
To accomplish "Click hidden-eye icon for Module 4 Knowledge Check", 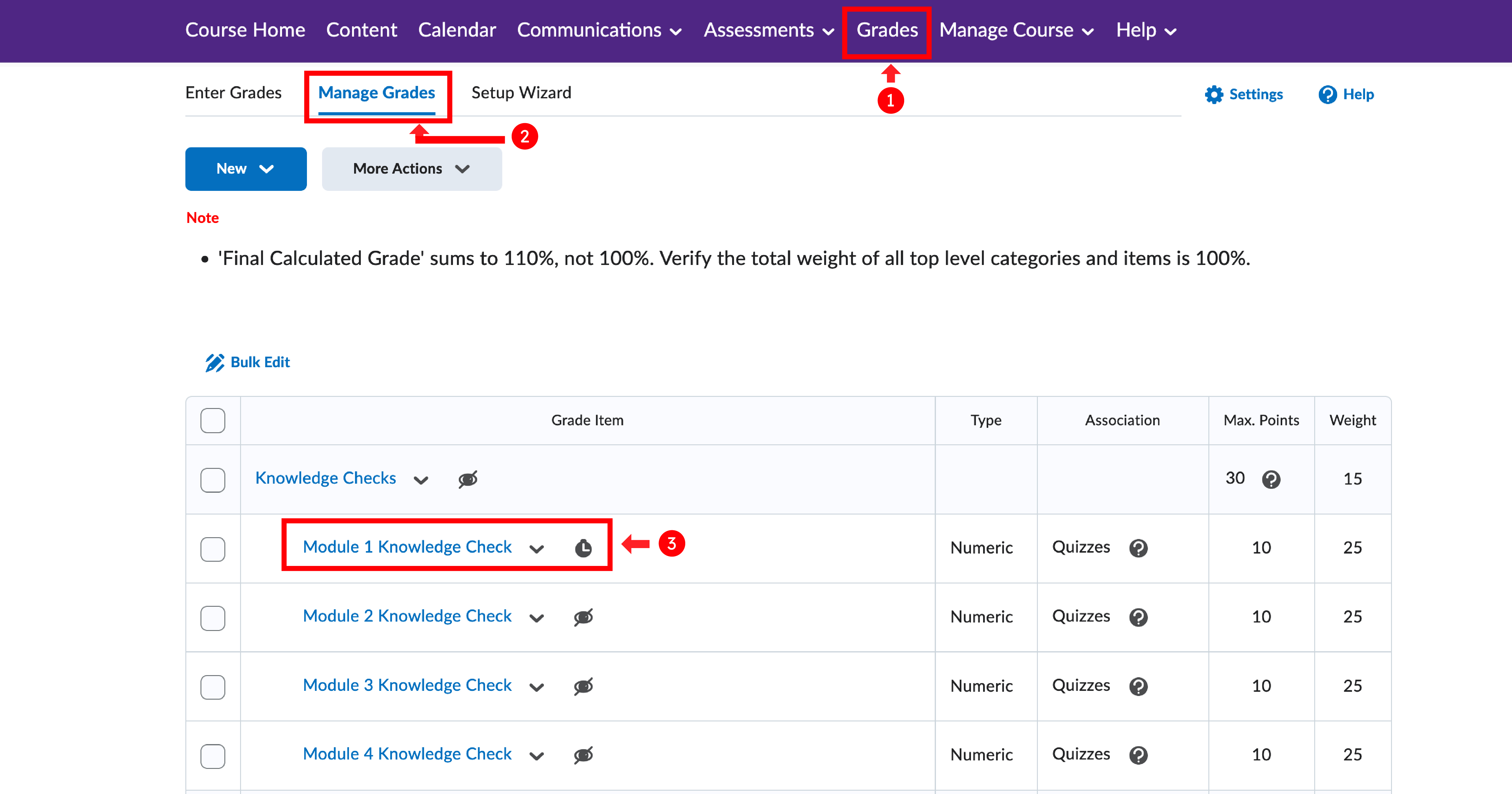I will (x=583, y=755).
